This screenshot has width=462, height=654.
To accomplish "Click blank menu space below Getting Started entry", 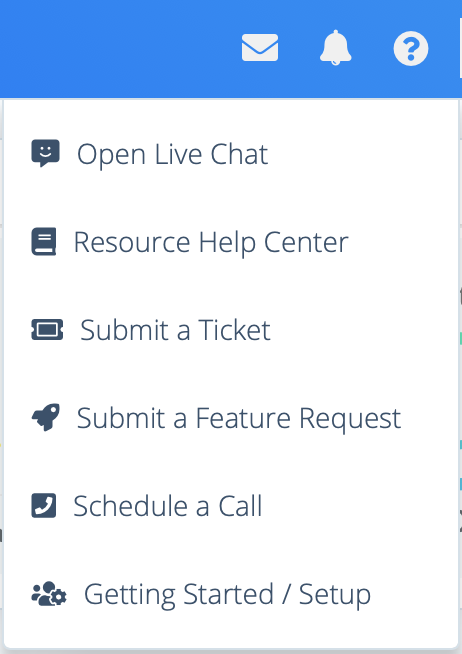I will tap(231, 630).
